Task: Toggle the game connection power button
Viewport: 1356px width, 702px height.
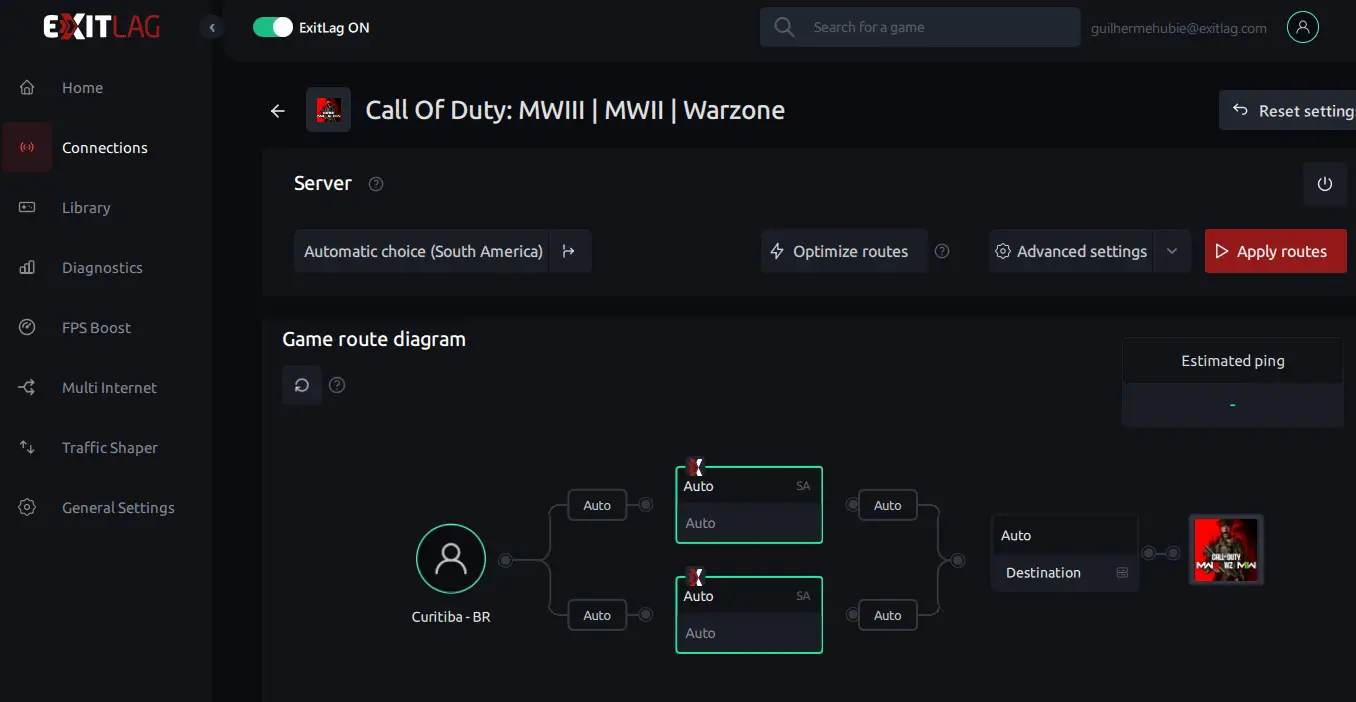Action: [1325, 184]
